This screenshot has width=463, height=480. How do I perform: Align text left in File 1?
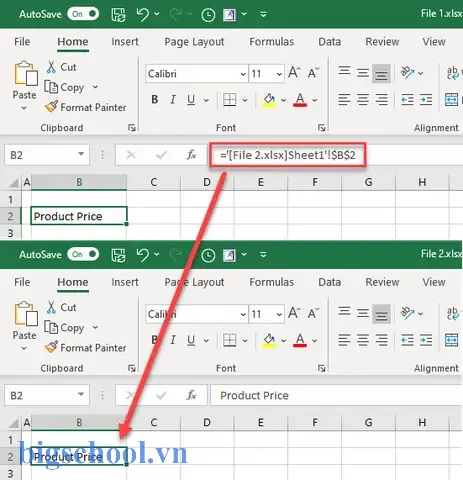click(344, 100)
